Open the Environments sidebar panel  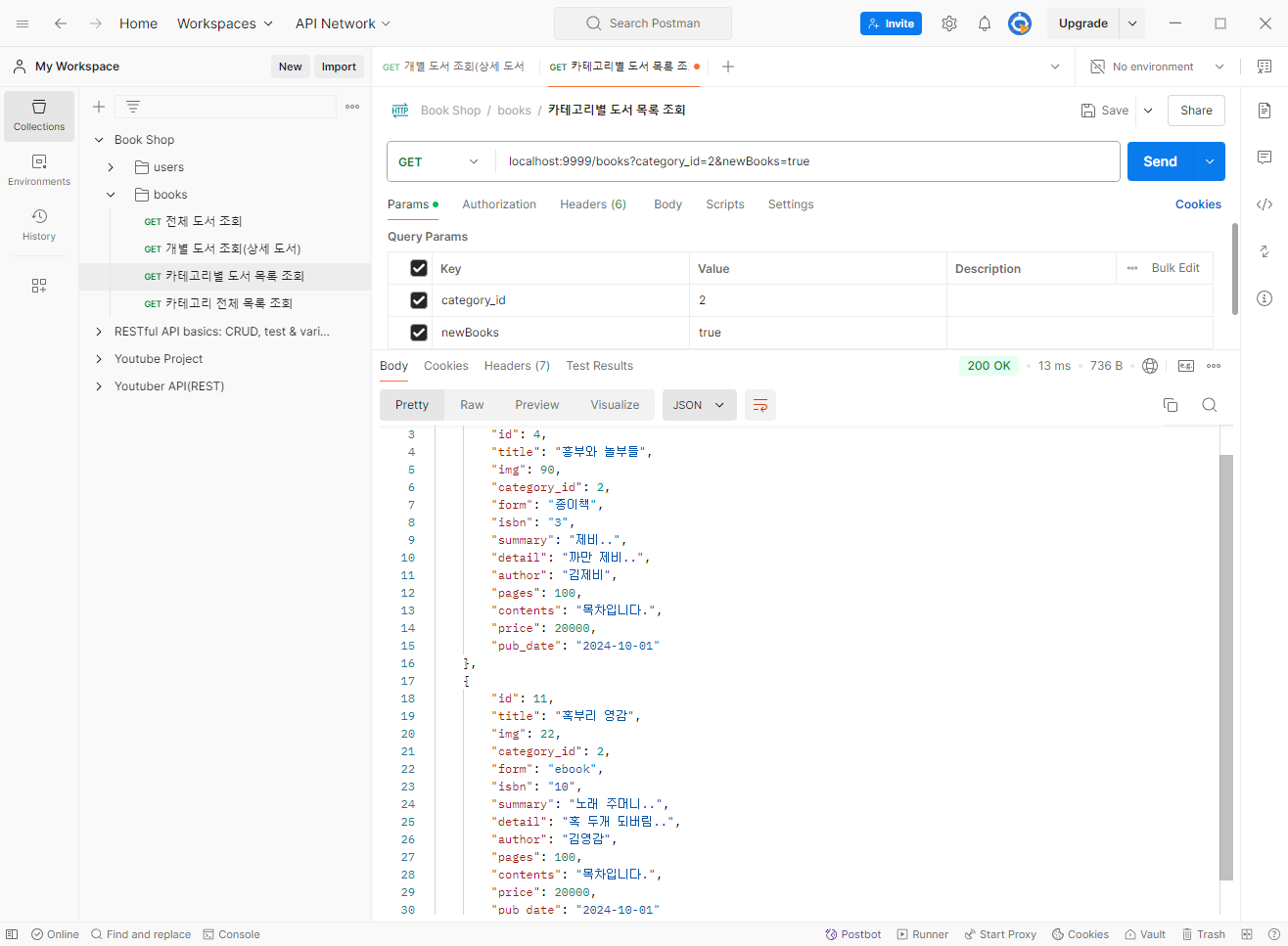(39, 170)
